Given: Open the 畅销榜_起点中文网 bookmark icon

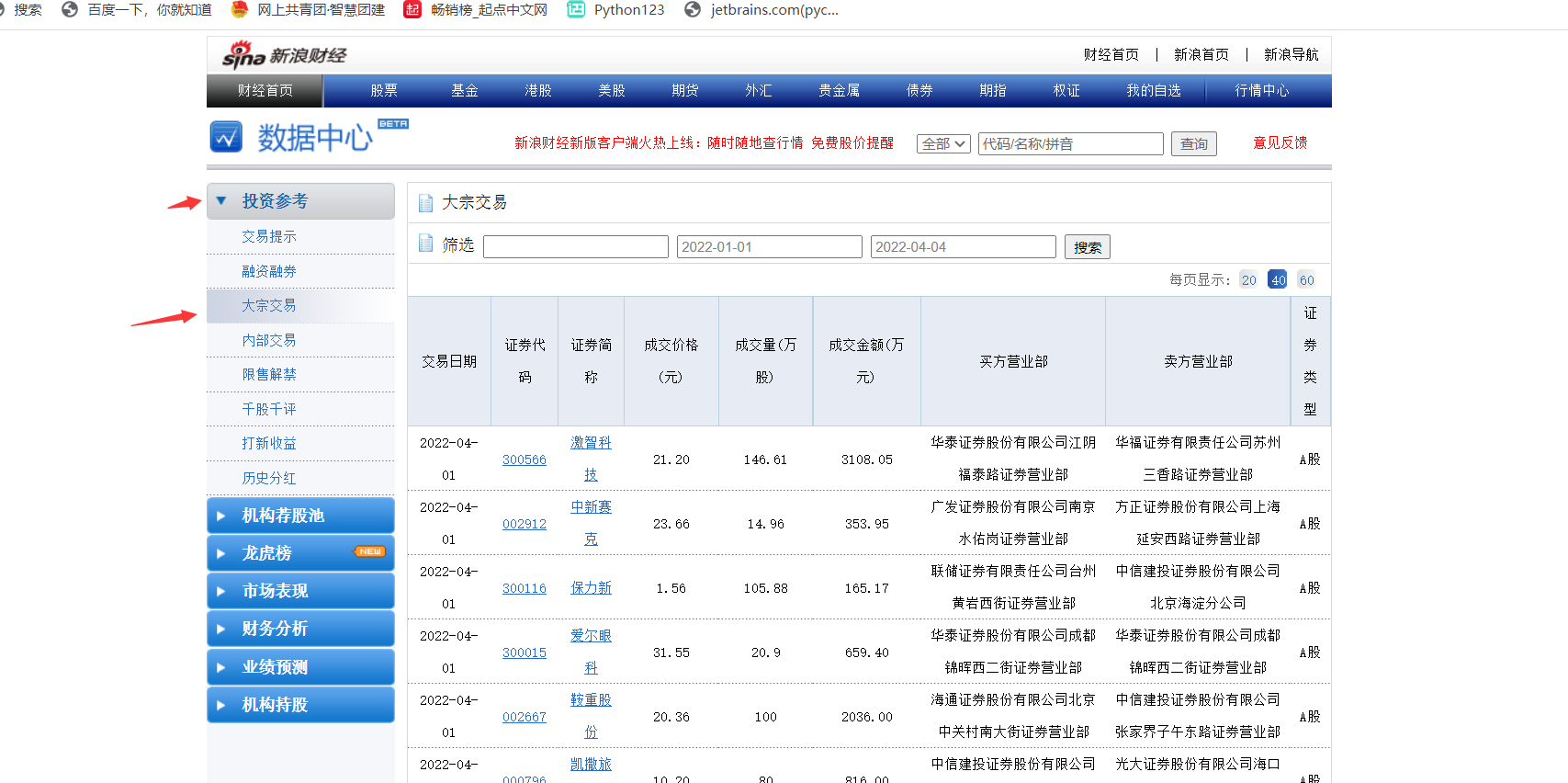Looking at the screenshot, I should [x=412, y=9].
